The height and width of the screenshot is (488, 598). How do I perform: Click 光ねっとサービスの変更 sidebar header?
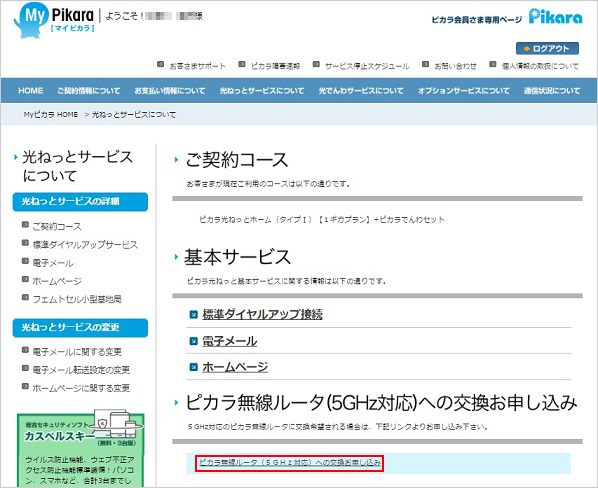click(x=80, y=328)
